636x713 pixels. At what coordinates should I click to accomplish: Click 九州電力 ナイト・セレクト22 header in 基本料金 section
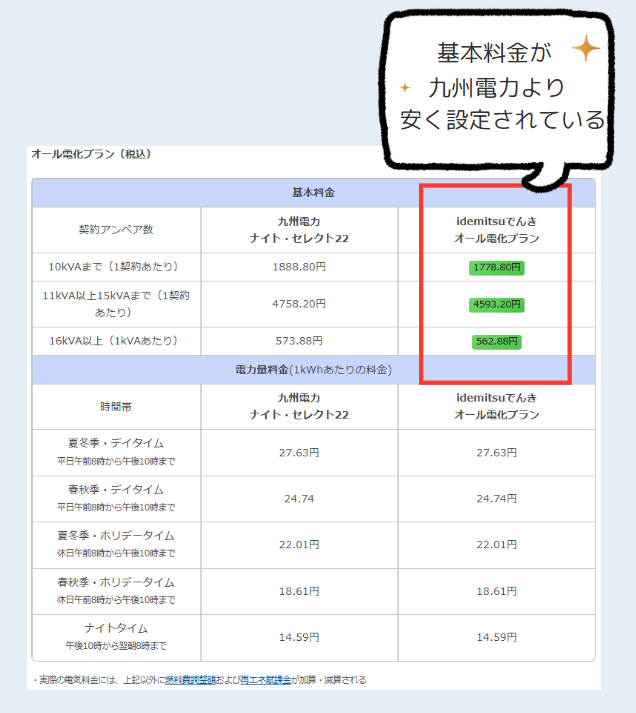pyautogui.click(x=299, y=230)
